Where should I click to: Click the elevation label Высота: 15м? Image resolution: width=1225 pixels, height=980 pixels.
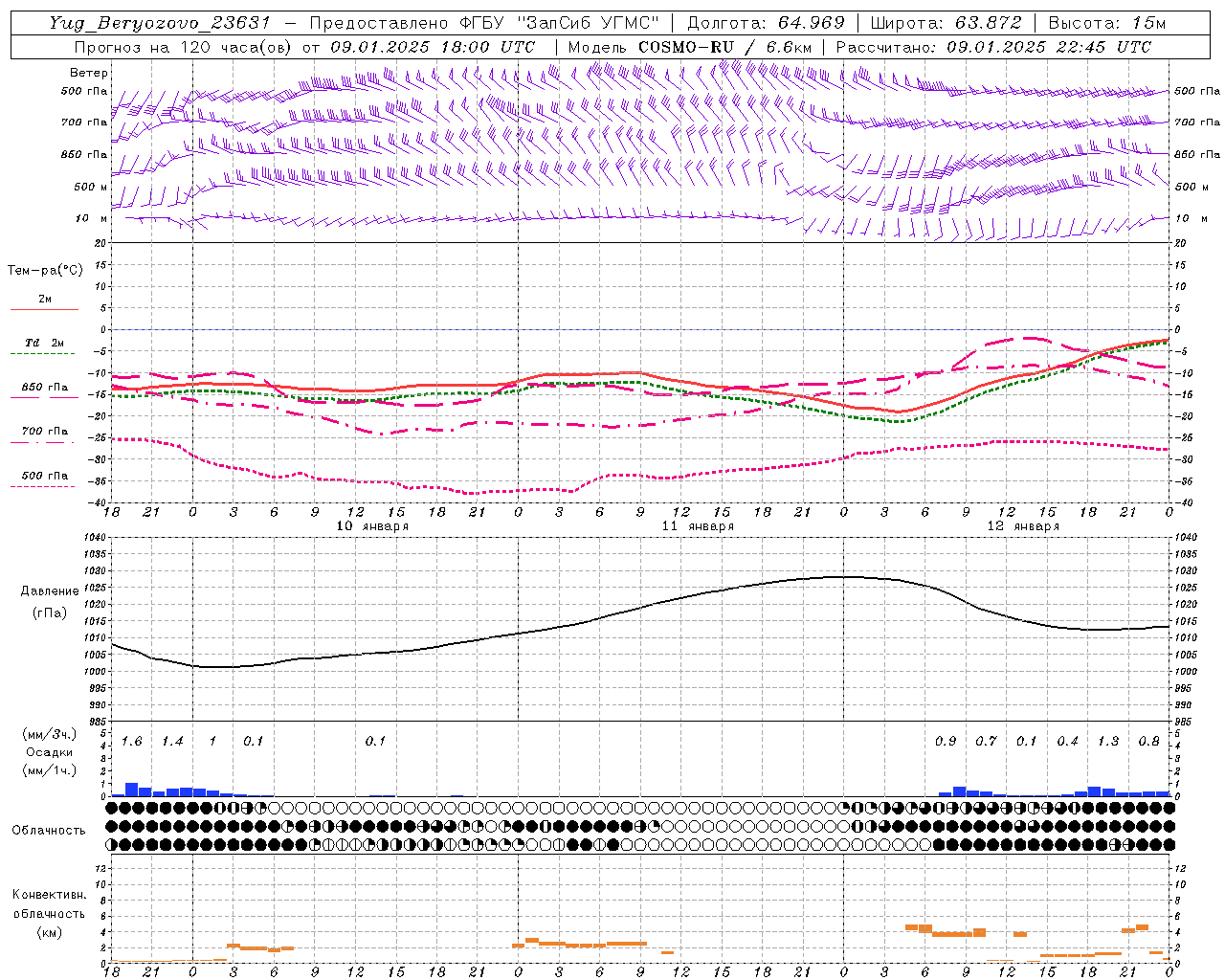click(1107, 23)
